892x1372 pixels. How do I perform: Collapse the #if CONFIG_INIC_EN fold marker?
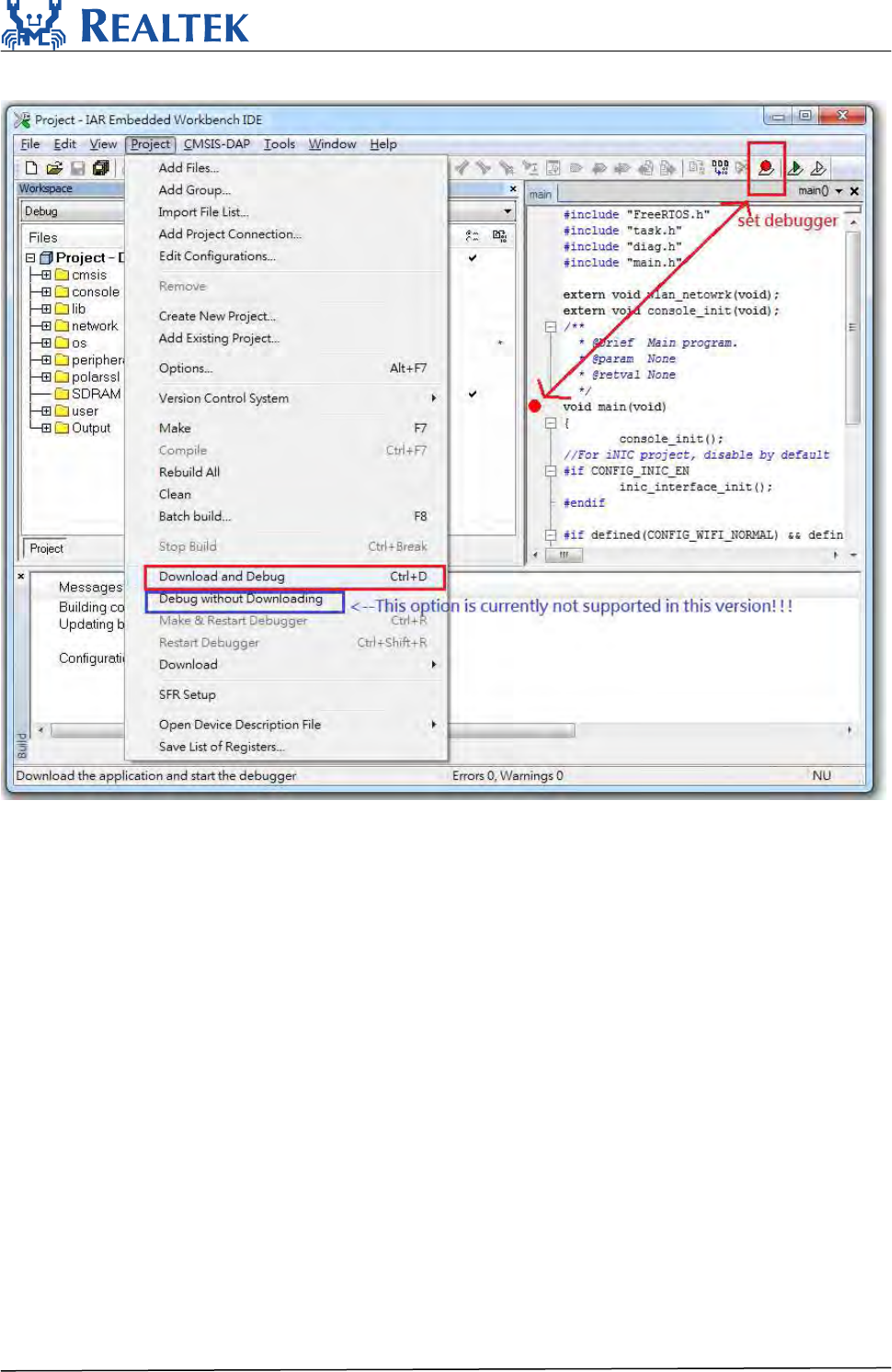click(550, 471)
